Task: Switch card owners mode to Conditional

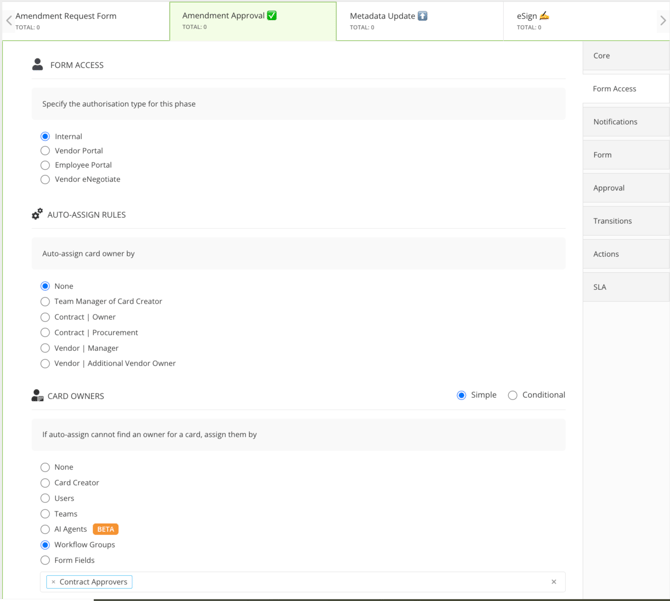Action: pos(513,395)
